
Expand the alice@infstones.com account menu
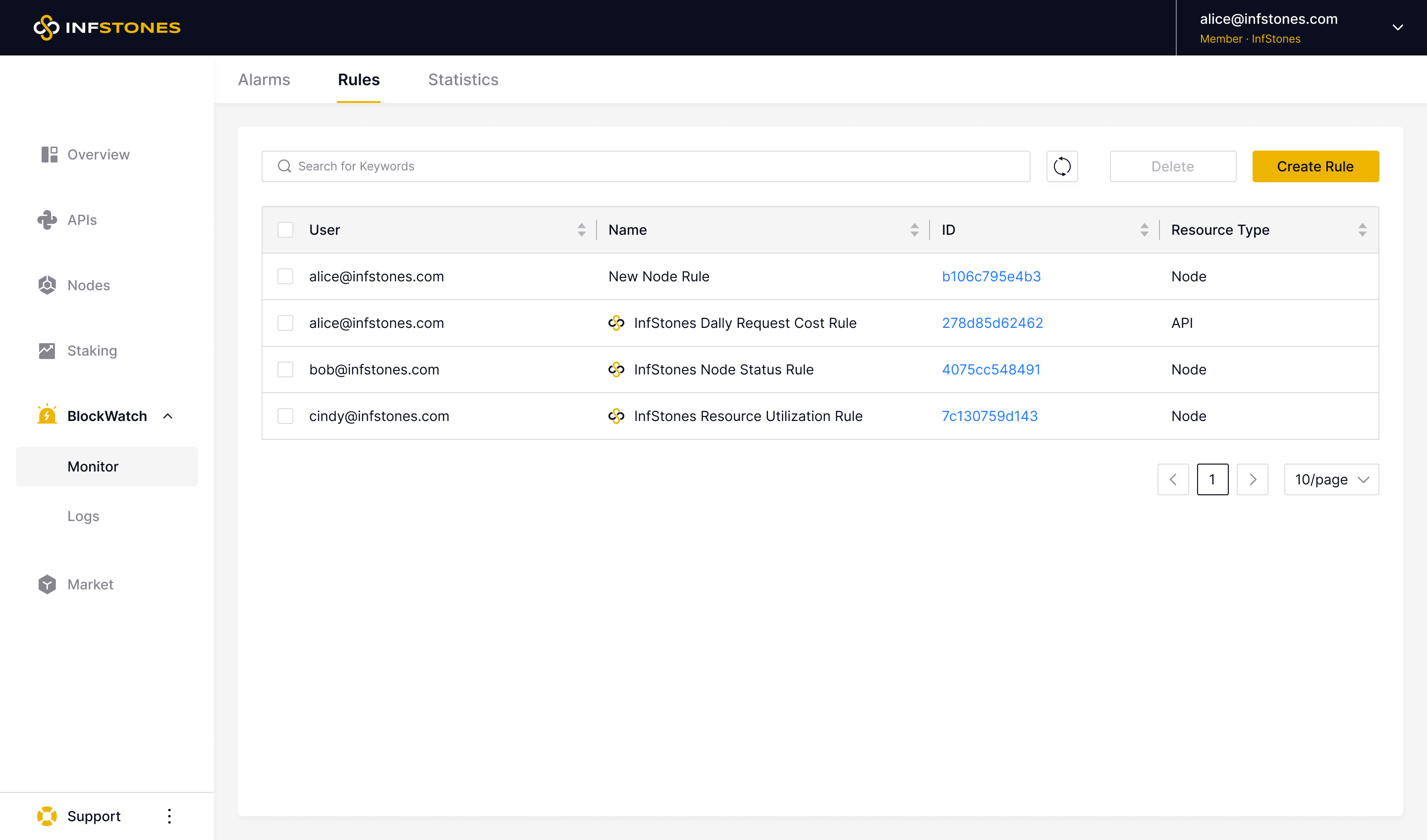[x=1397, y=28]
